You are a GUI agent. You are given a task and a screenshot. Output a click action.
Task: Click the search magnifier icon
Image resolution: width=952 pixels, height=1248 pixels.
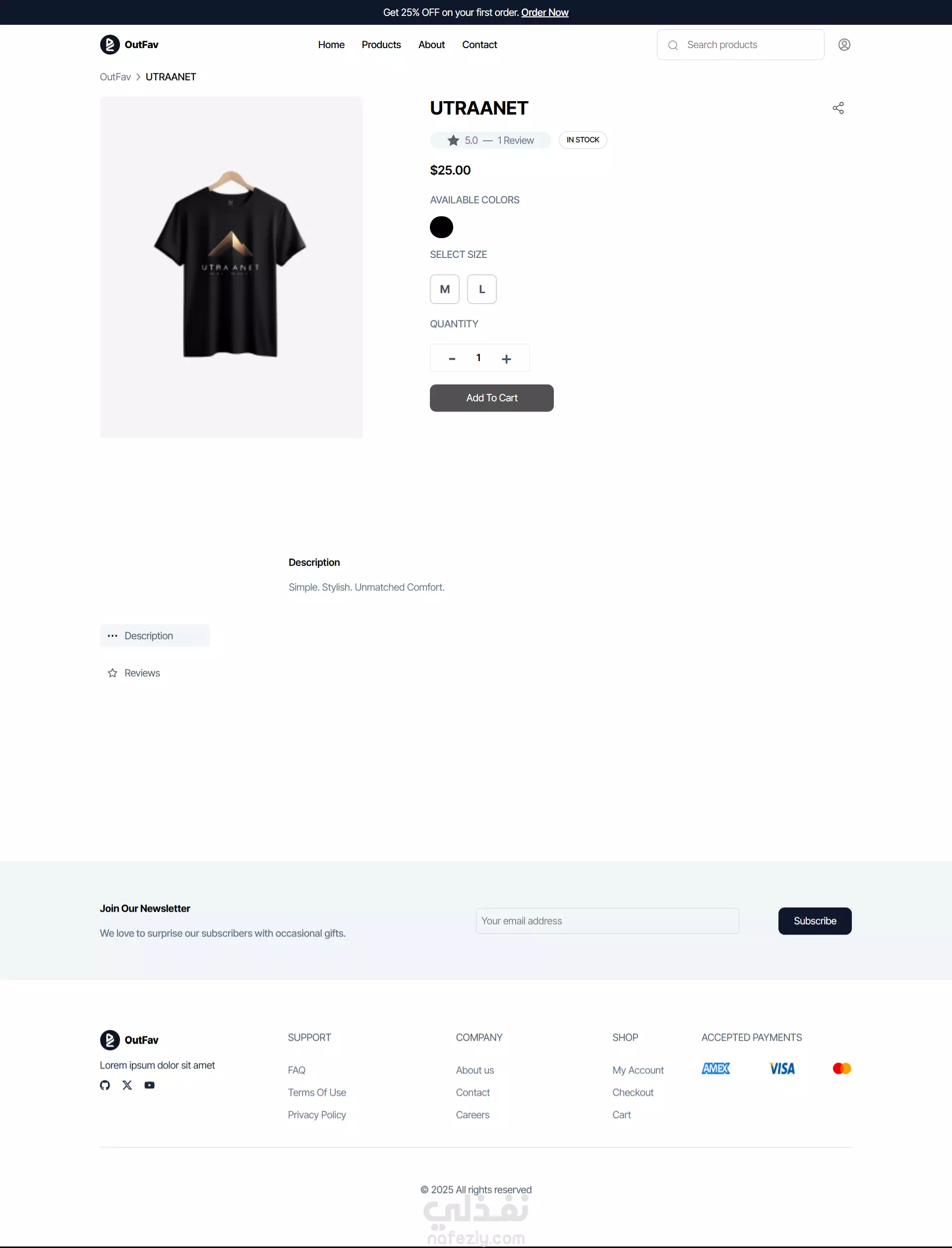673,45
